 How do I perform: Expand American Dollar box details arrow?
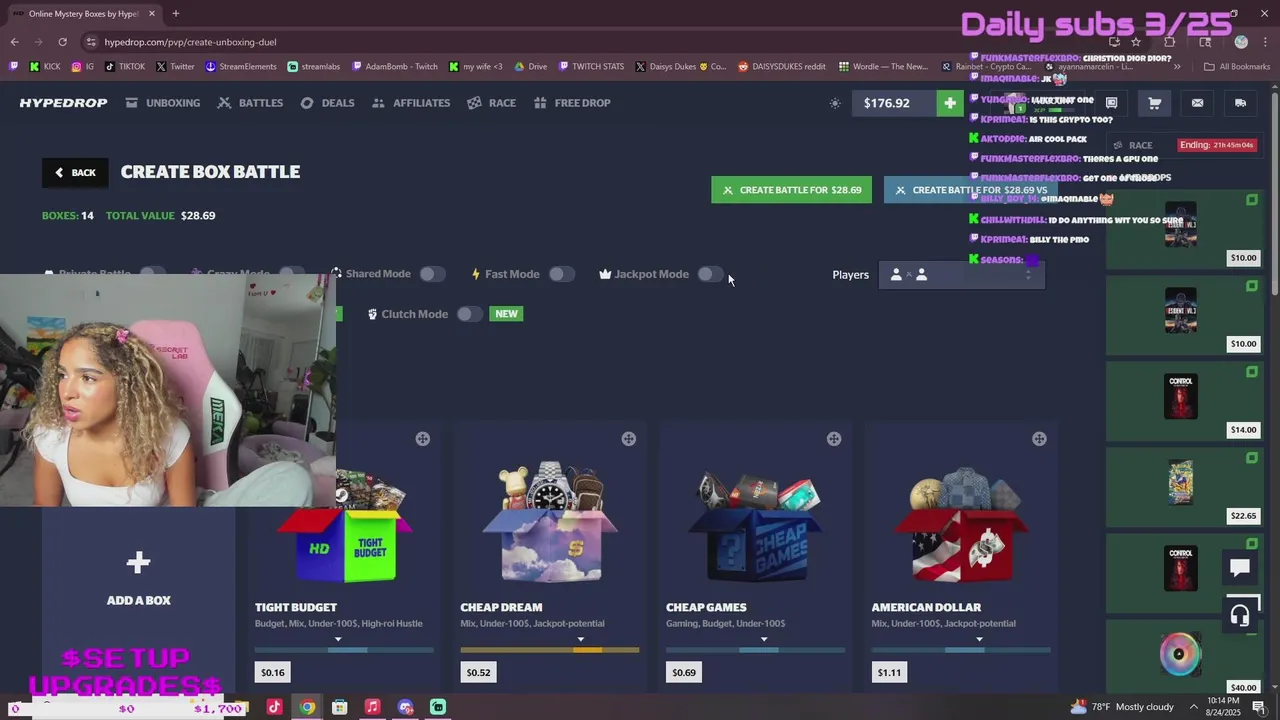click(979, 639)
